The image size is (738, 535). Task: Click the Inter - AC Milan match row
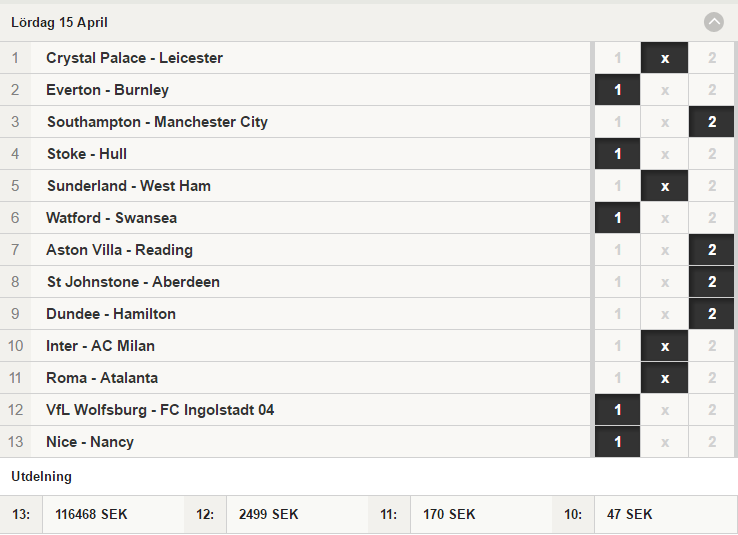(x=295, y=346)
